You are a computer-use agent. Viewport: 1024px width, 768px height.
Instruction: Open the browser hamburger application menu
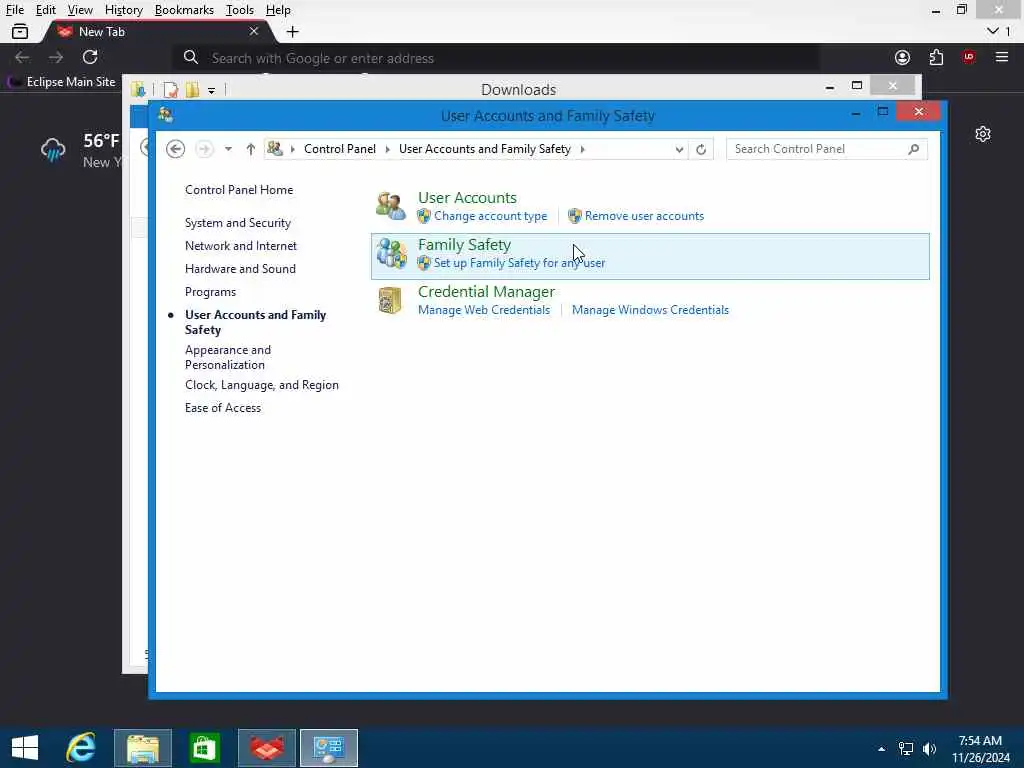1002,57
